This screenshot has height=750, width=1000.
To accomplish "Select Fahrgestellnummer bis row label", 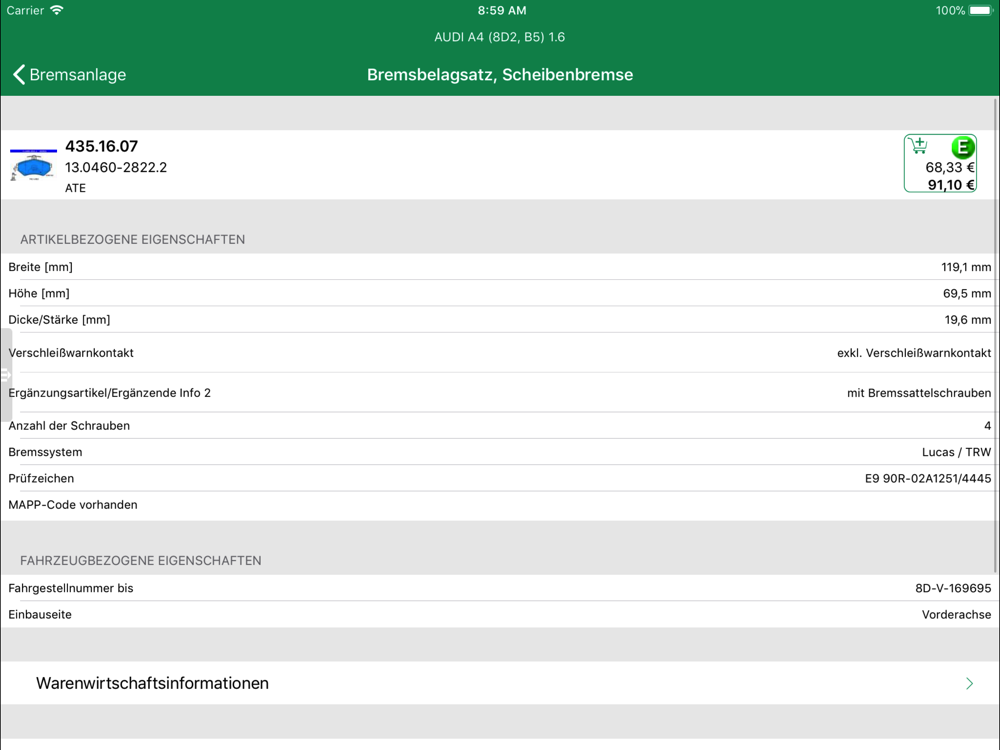I will (71, 588).
